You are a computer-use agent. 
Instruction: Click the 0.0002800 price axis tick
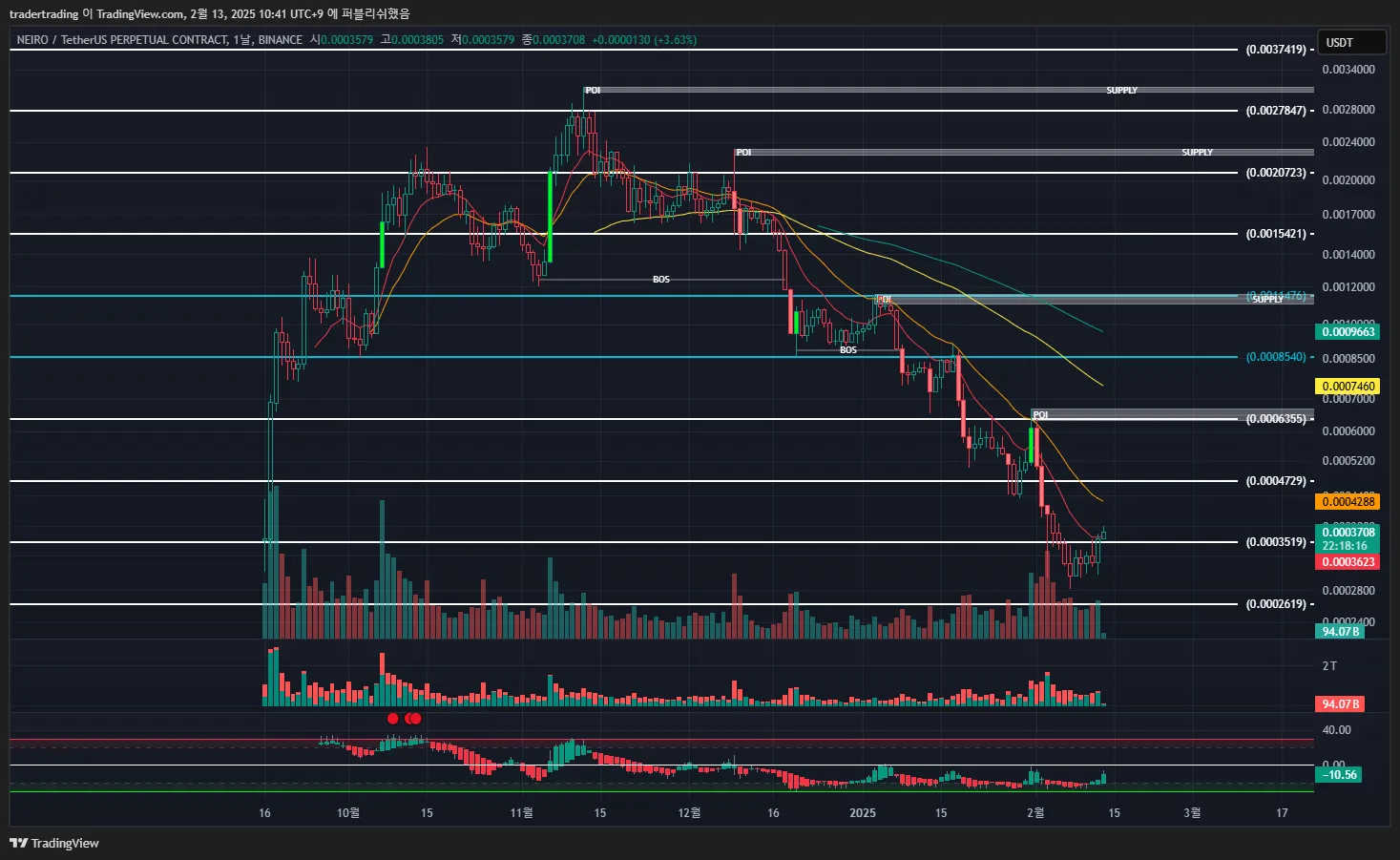[1348, 591]
